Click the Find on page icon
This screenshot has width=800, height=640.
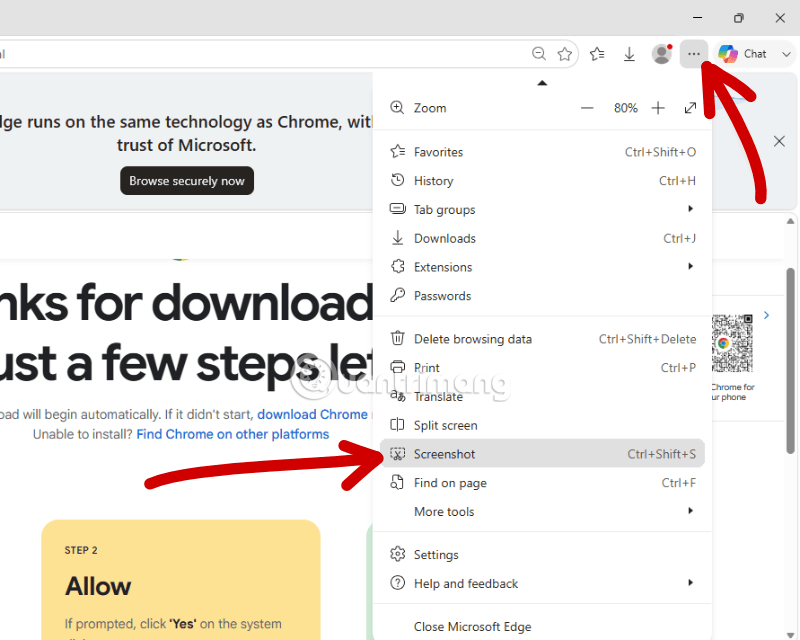coord(397,482)
